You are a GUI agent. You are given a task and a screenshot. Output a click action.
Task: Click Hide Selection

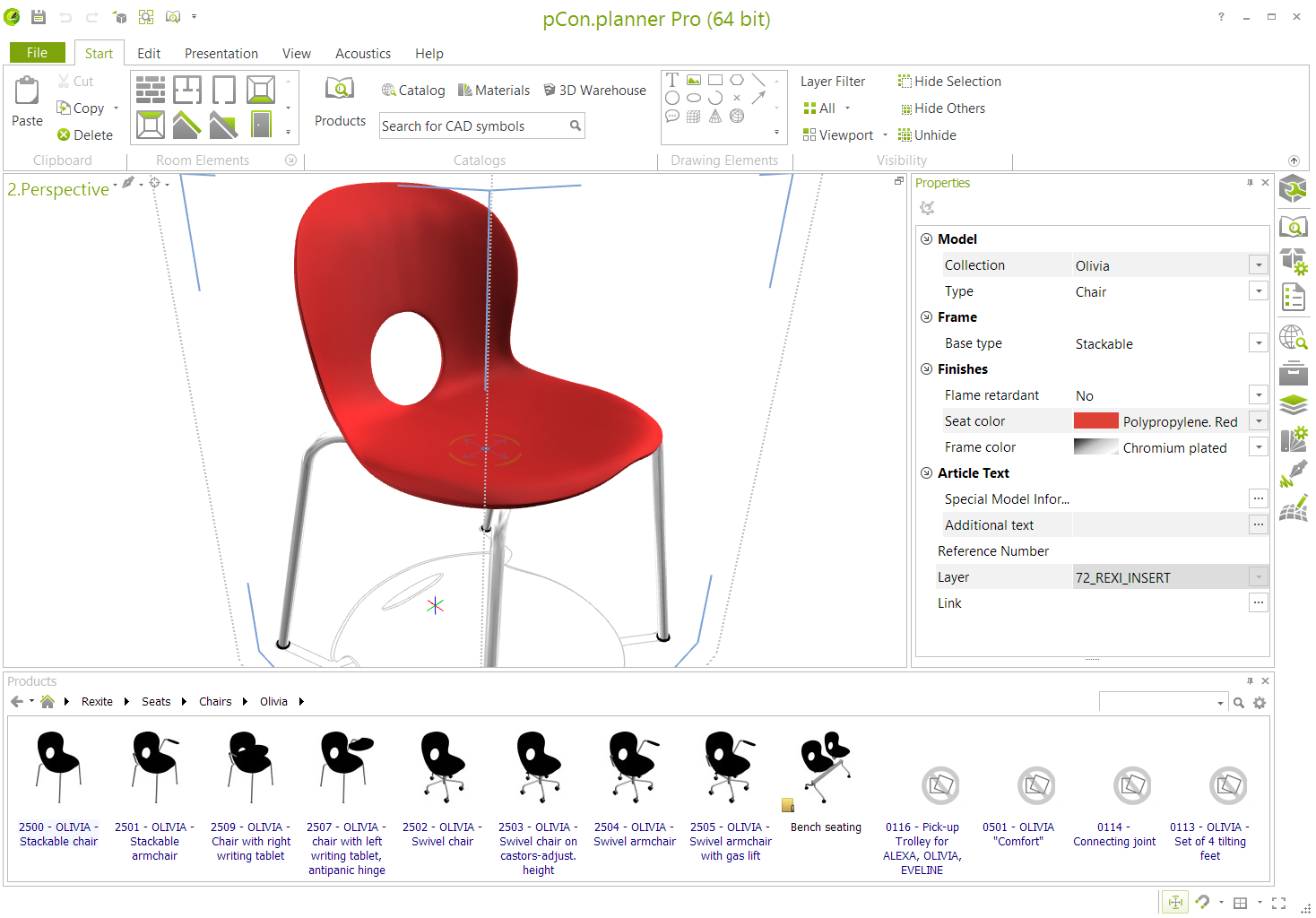(949, 82)
